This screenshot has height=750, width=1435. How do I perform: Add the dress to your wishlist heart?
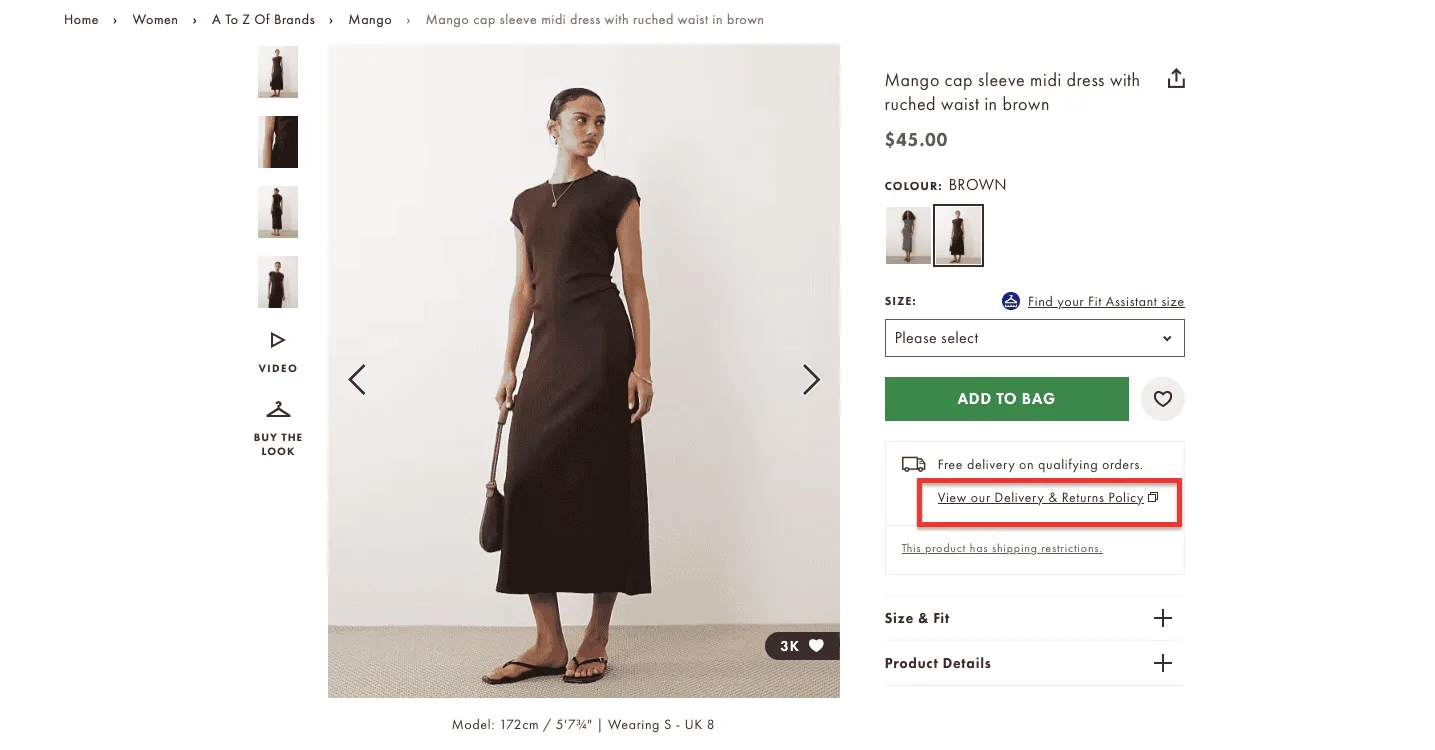tap(1162, 398)
